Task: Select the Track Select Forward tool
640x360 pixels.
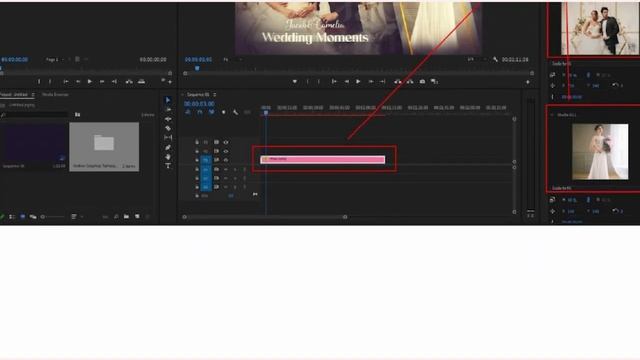Action: click(x=168, y=109)
